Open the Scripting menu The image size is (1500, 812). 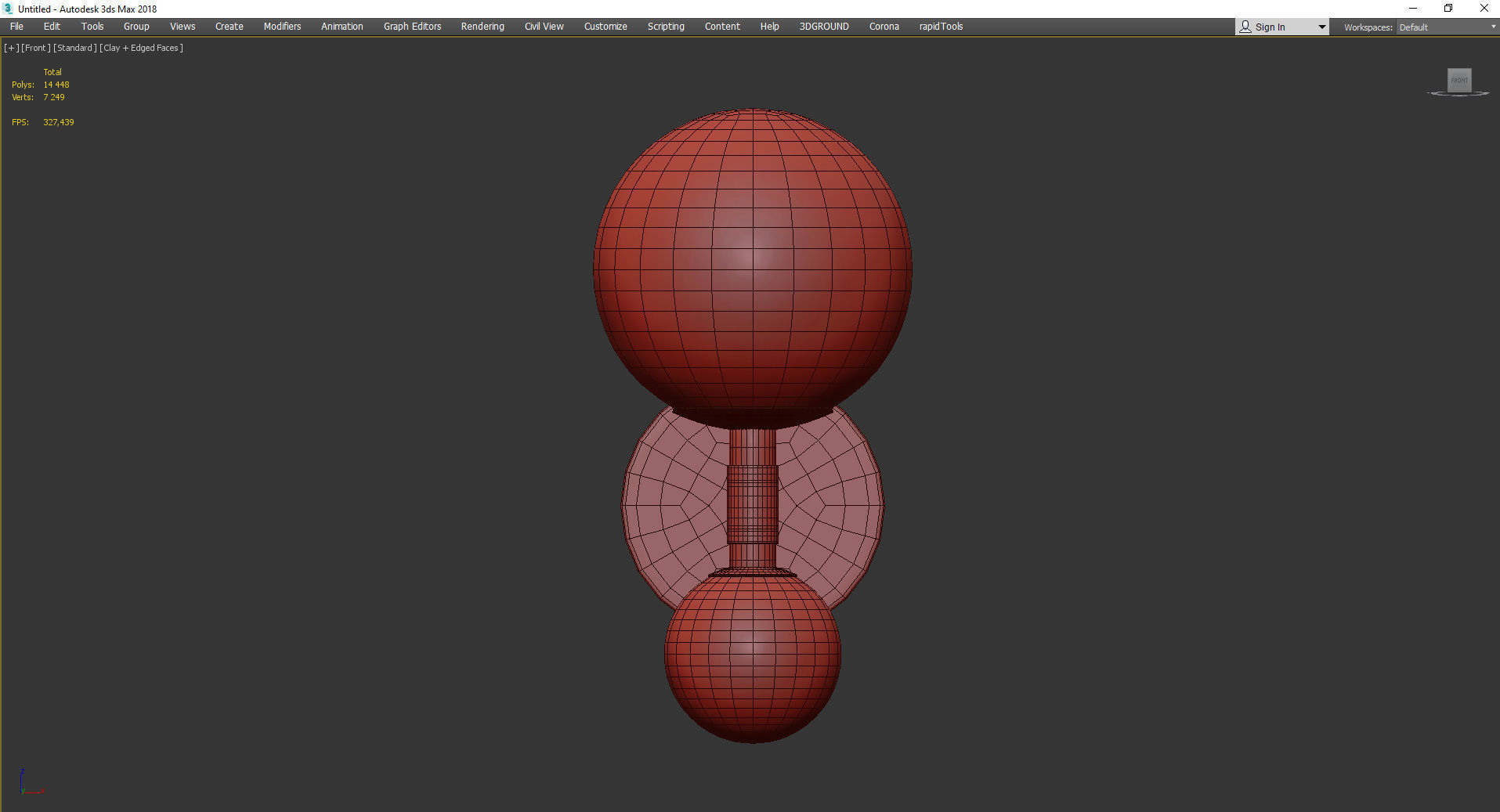[666, 27]
